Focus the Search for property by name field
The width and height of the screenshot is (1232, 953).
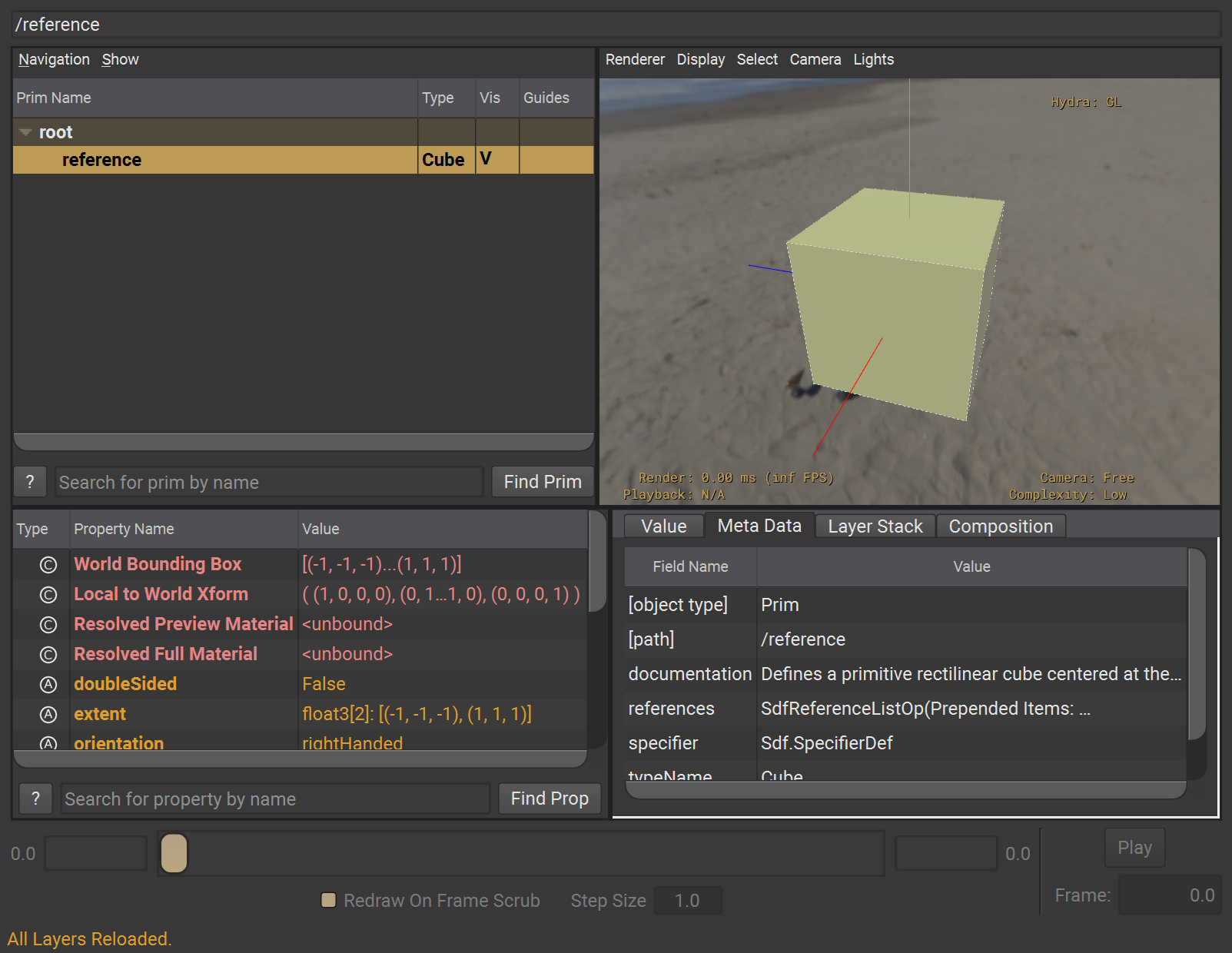(x=275, y=799)
